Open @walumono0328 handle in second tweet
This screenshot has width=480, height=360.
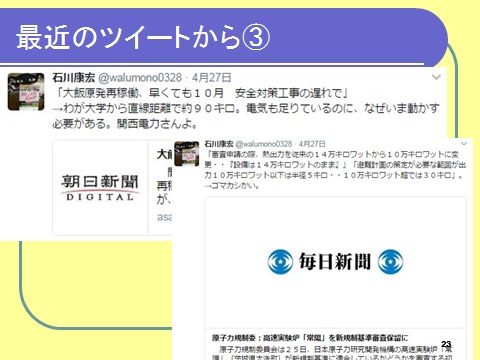[264, 144]
